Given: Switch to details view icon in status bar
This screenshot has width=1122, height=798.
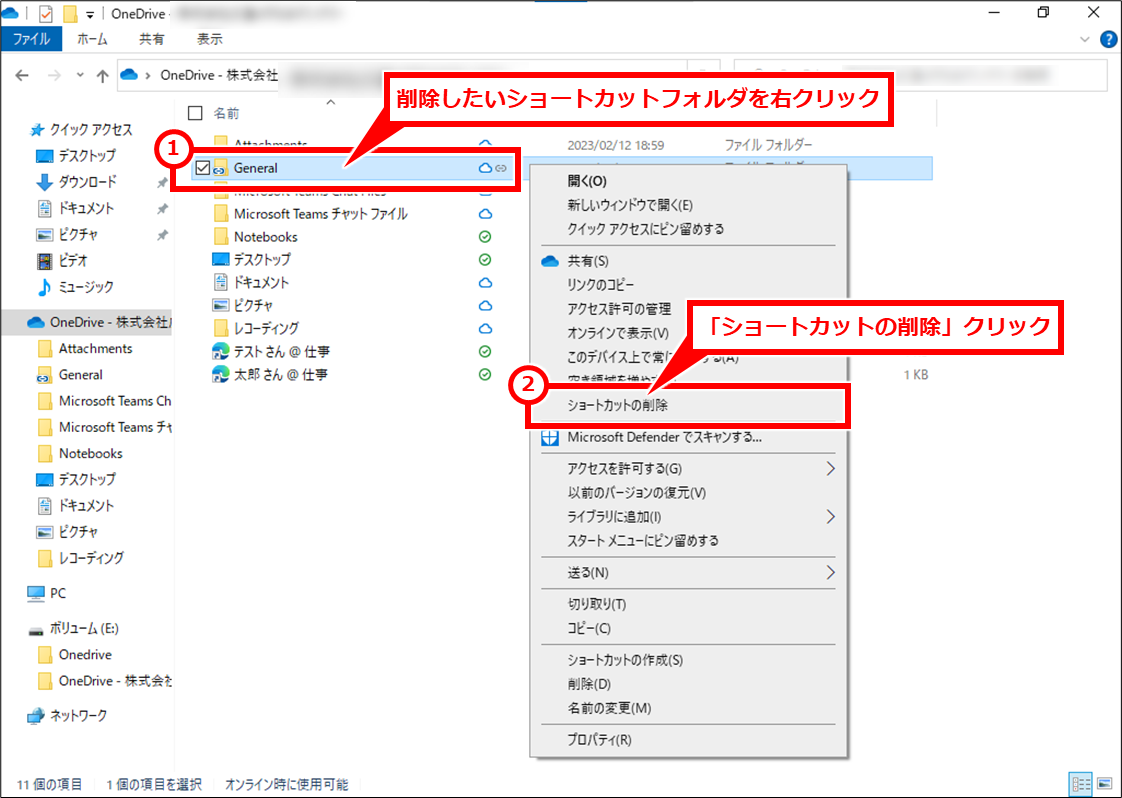Looking at the screenshot, I should pos(1080,784).
